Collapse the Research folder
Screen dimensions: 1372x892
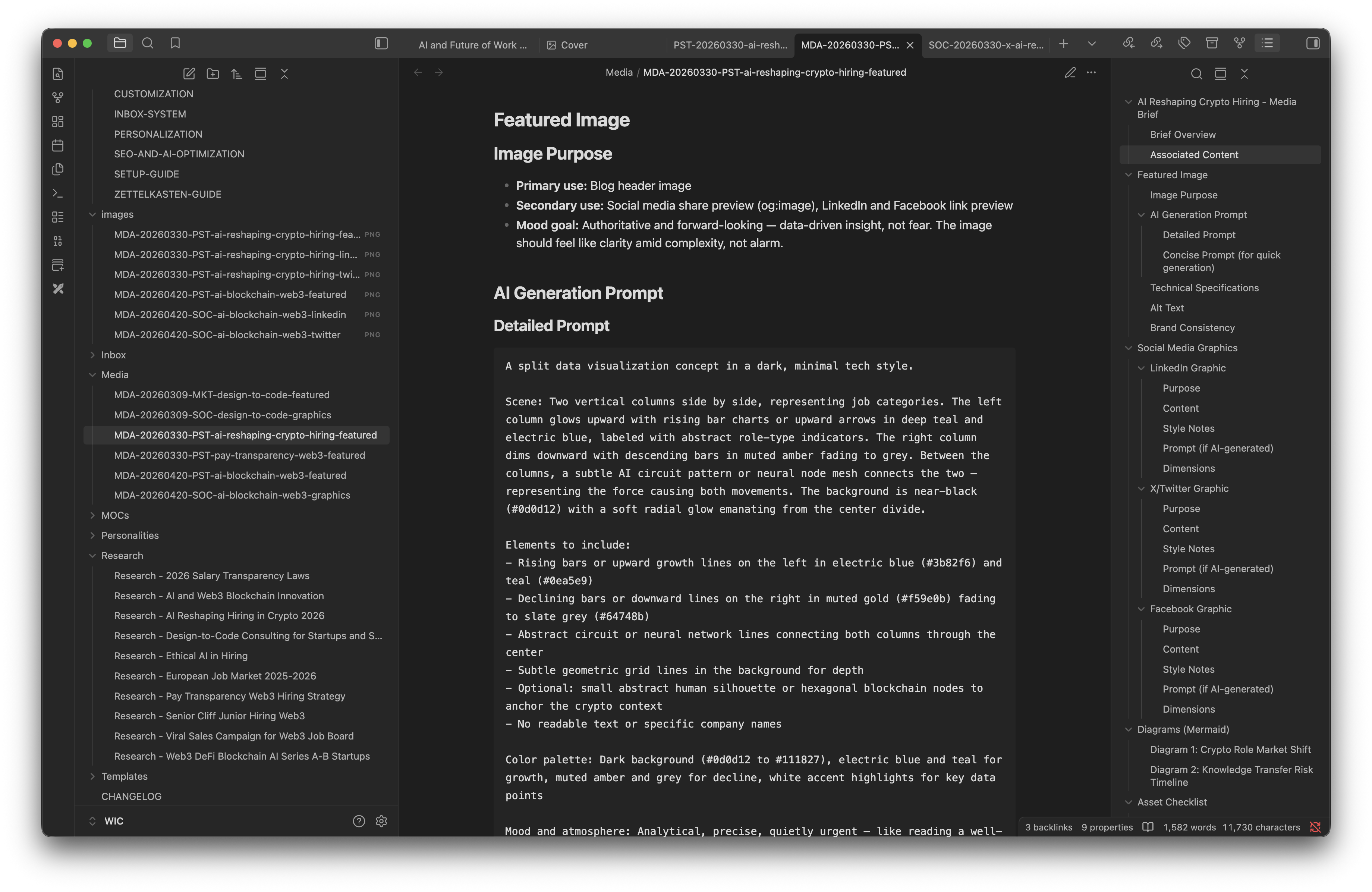(92, 556)
